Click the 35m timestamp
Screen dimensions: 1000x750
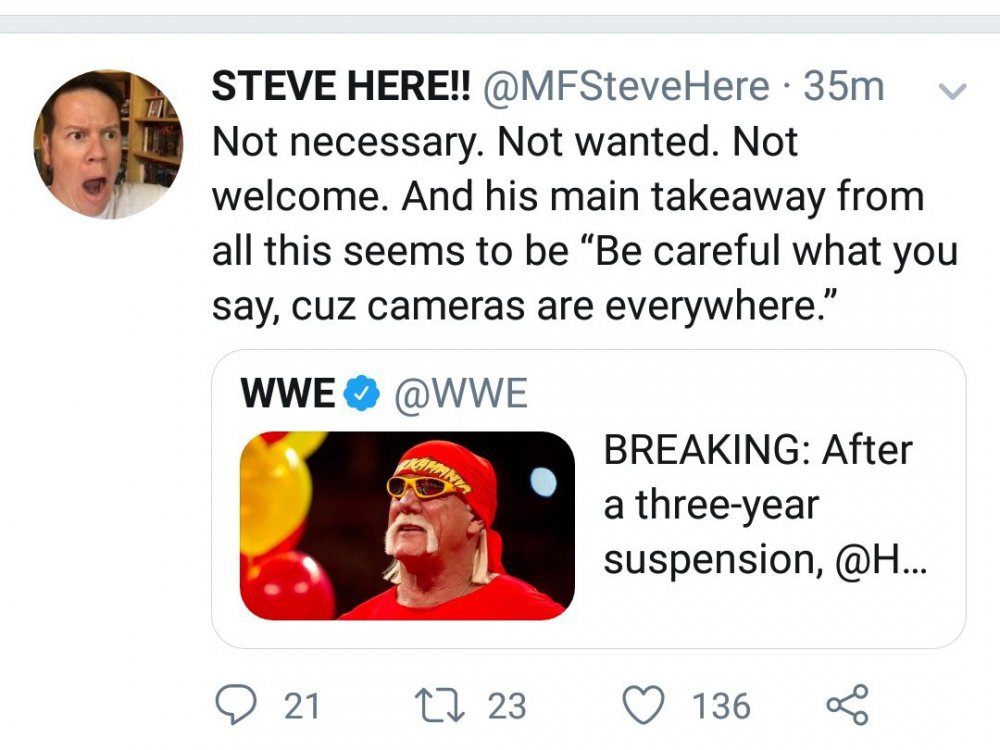pos(844,87)
